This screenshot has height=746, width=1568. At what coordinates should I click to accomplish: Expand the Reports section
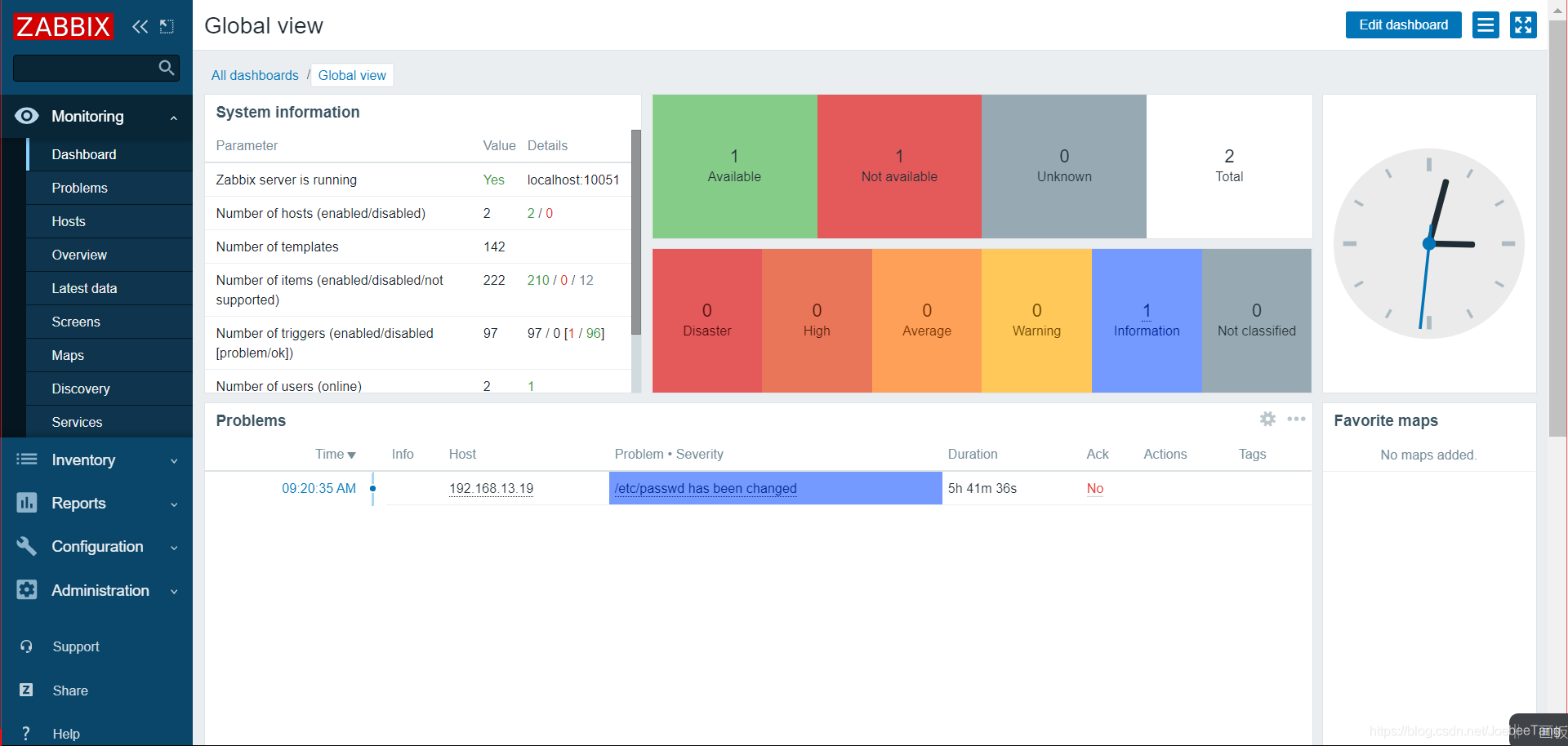174,504
